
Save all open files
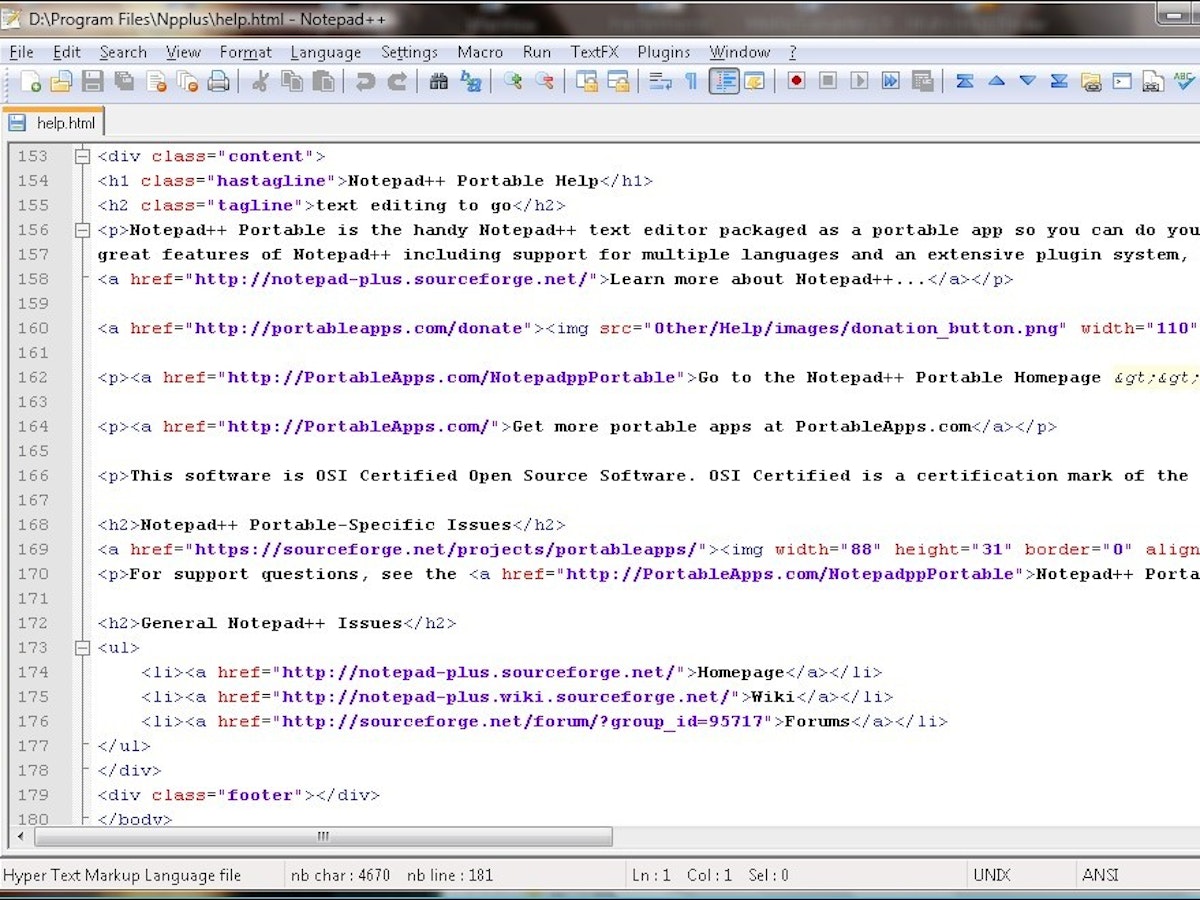point(126,82)
